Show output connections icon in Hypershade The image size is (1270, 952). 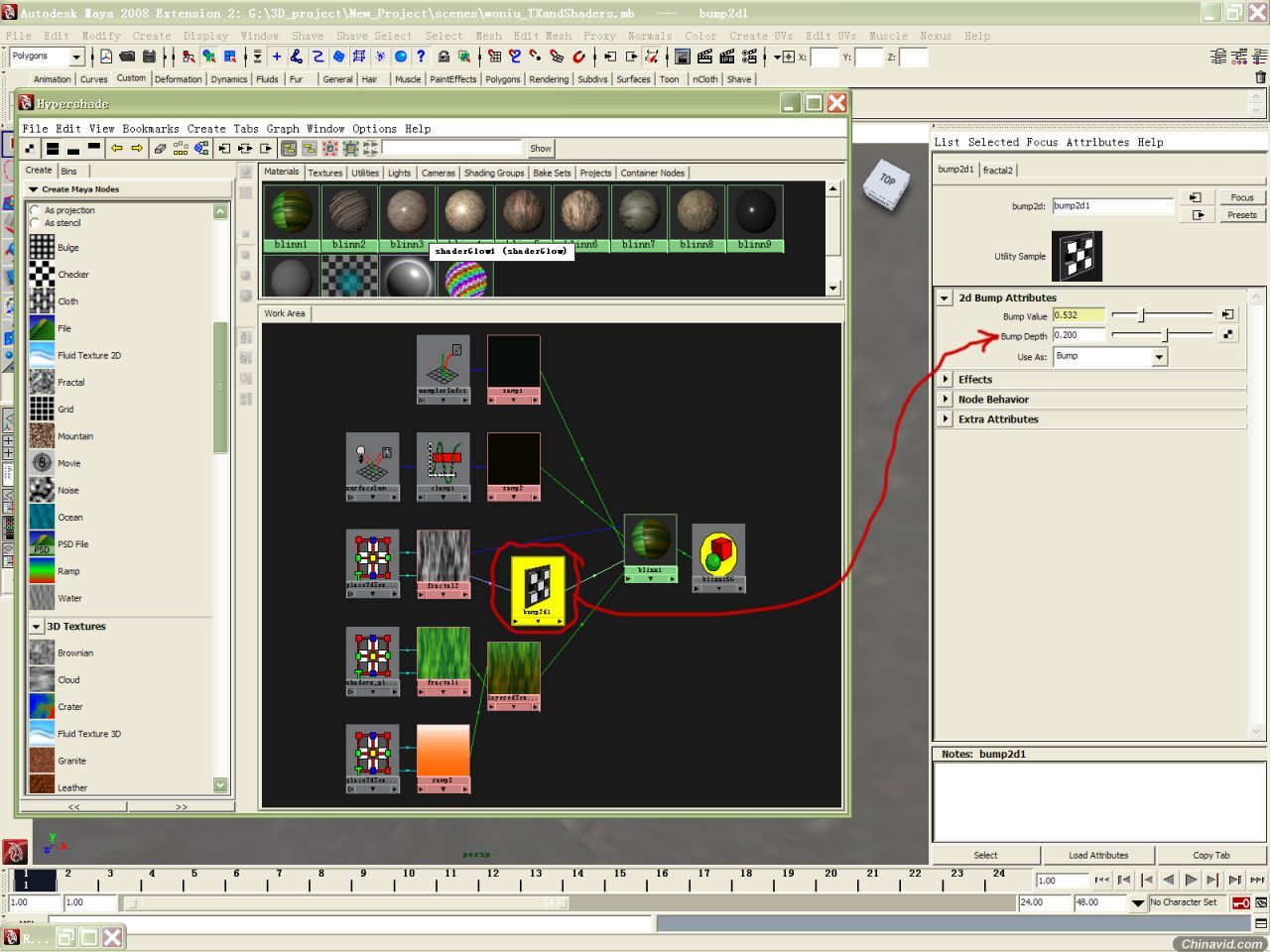(266, 148)
